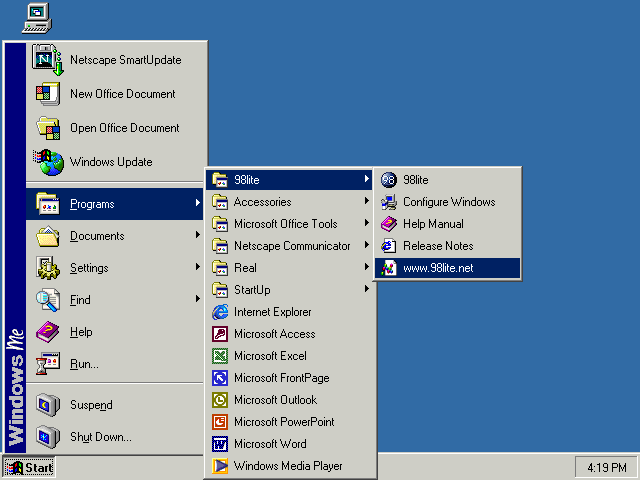Click the Windows Media Player icon
The width and height of the screenshot is (640, 480).
pos(220,466)
